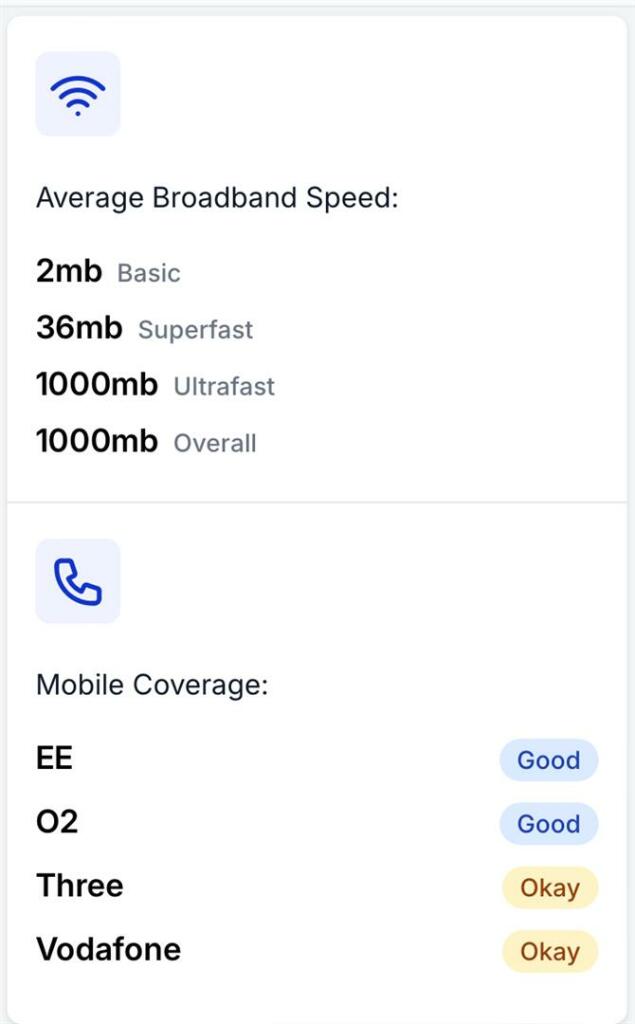Click the 1000mb Overall speed value
The width and height of the screenshot is (635, 1024).
point(97,441)
